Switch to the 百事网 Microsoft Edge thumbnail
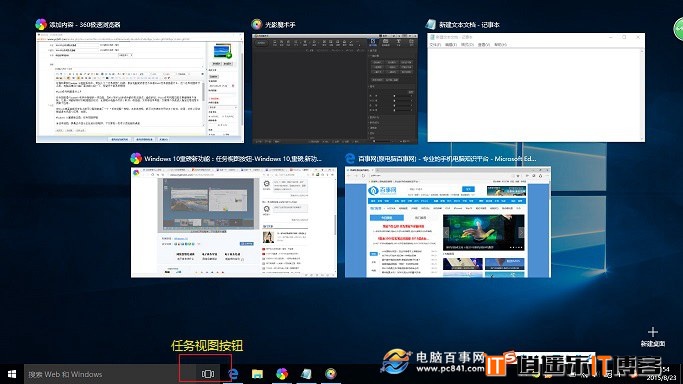Image resolution: width=683 pixels, height=384 pixels. 448,222
